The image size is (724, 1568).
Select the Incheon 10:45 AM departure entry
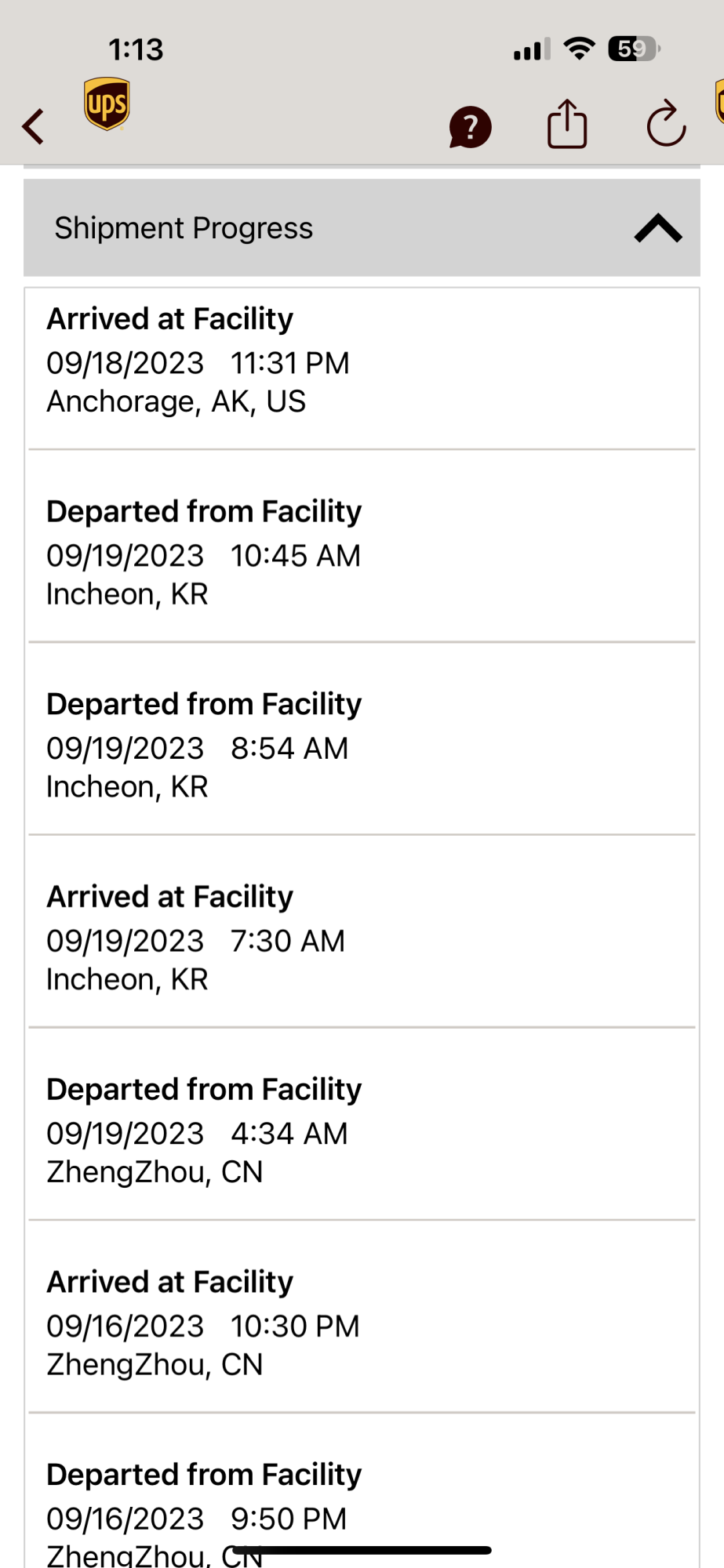361,553
